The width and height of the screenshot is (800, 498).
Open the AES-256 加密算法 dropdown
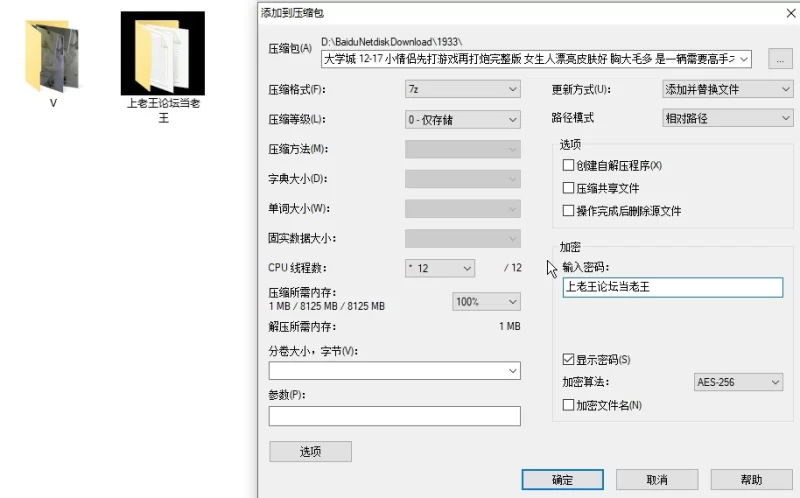[x=738, y=382]
